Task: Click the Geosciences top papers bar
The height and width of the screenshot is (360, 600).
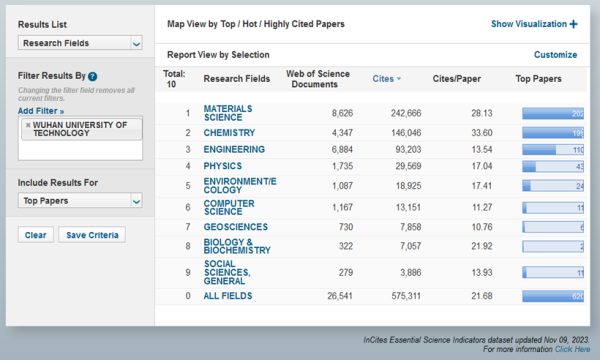Action: (553, 227)
